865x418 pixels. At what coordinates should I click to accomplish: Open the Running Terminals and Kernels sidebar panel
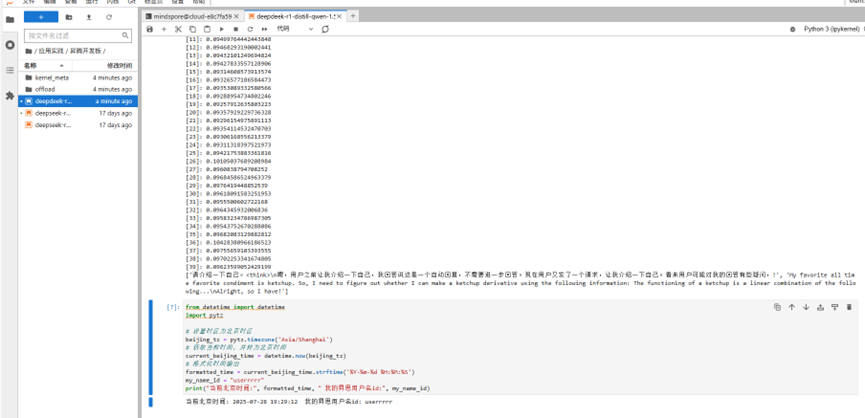click(x=10, y=45)
